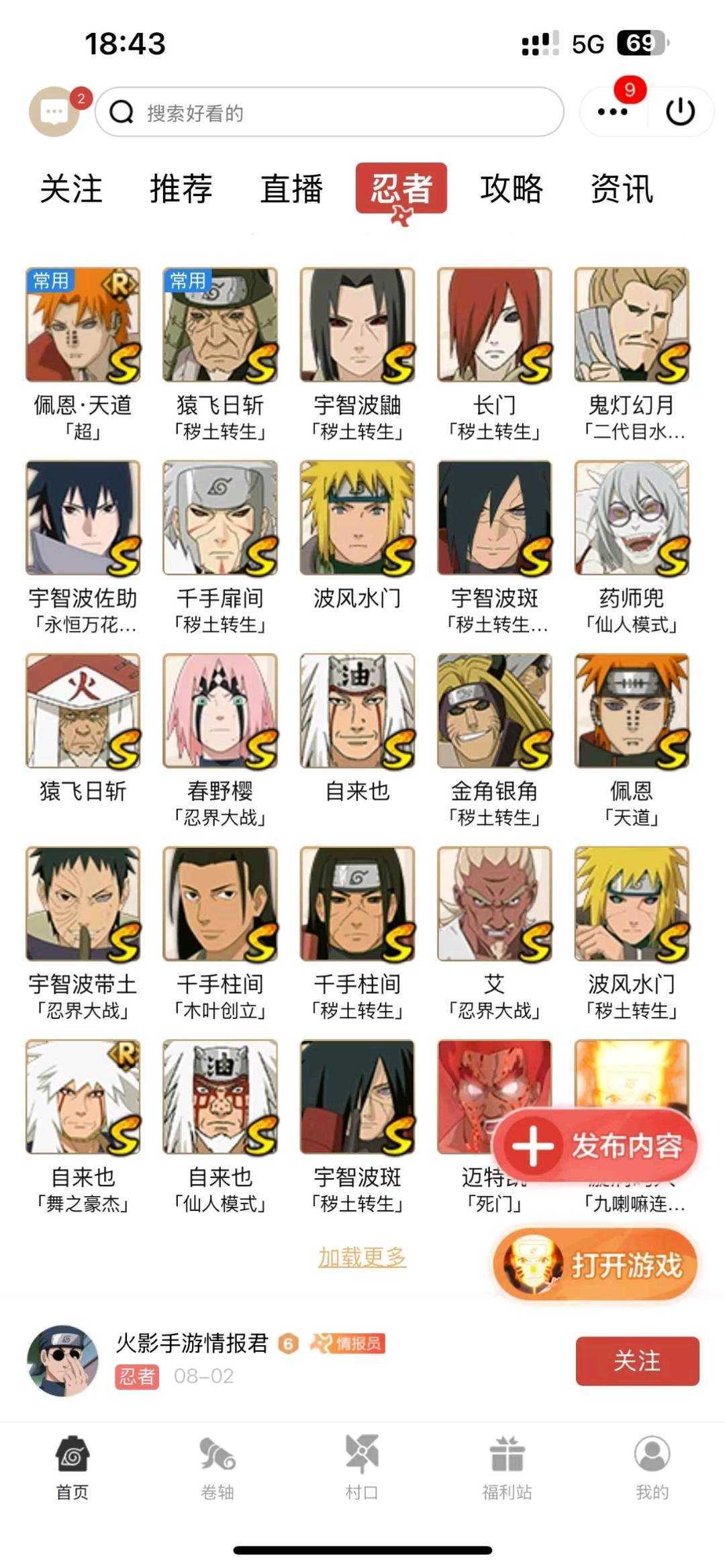Open the 福利站 gift icon
This screenshot has height=1568, width=725.
pyautogui.click(x=507, y=1453)
